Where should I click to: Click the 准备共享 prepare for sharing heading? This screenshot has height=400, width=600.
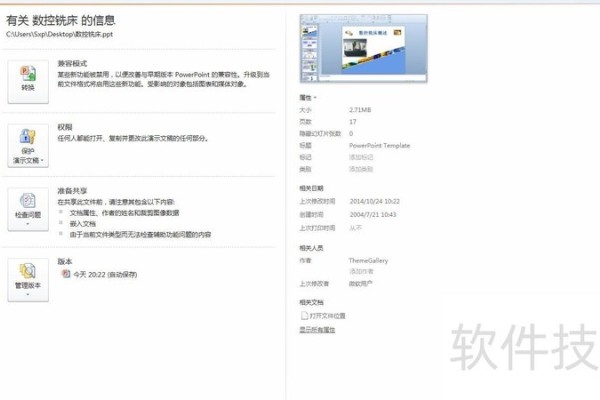[x=72, y=191]
